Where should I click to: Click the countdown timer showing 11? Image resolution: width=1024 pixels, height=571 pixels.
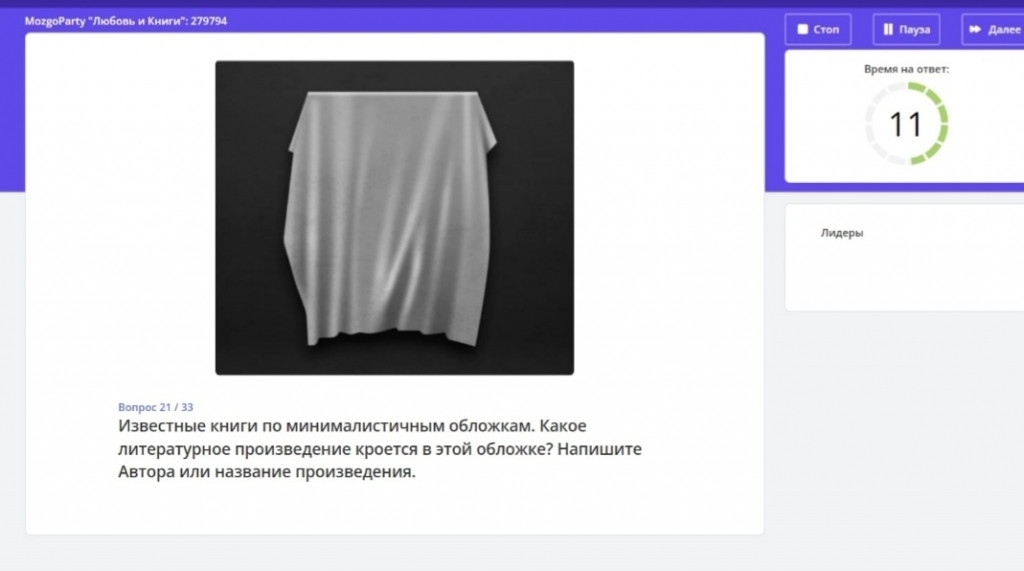coord(906,123)
